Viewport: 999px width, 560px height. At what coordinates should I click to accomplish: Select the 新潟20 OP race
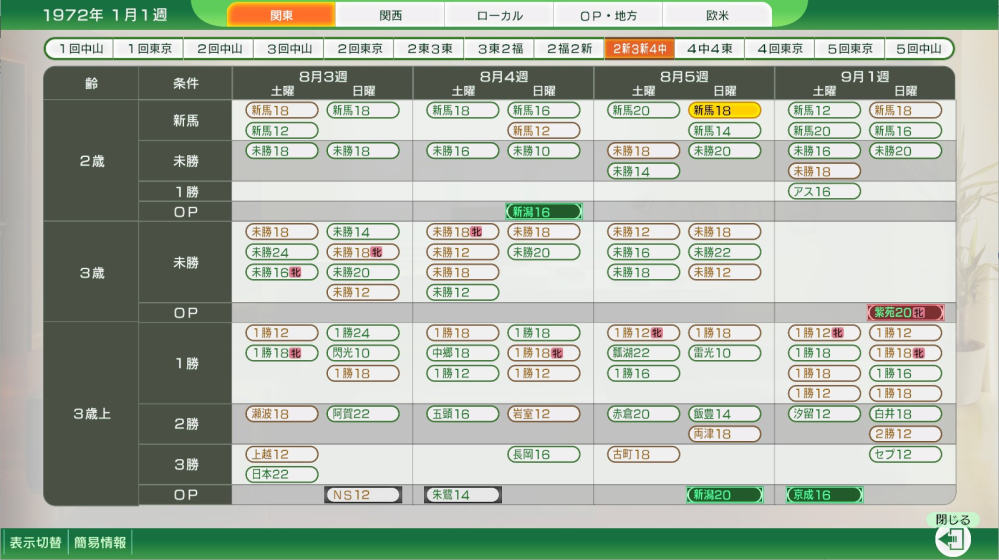[724, 494]
